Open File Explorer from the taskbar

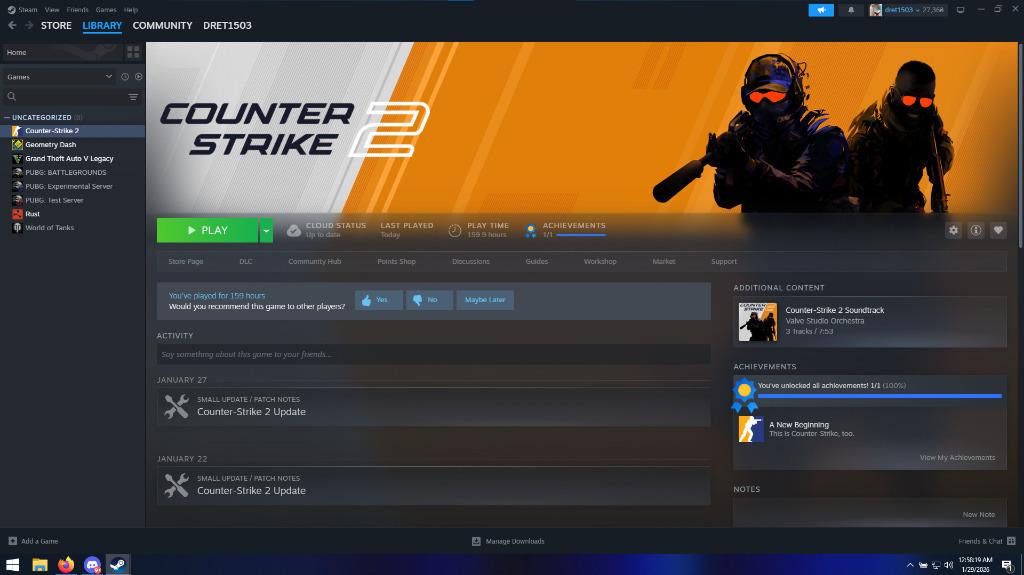pos(40,565)
